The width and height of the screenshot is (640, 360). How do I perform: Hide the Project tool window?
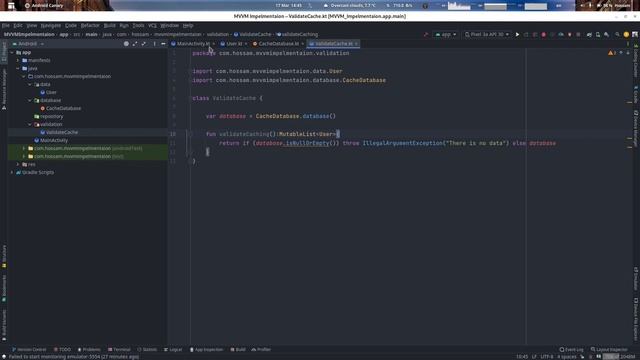163,44
